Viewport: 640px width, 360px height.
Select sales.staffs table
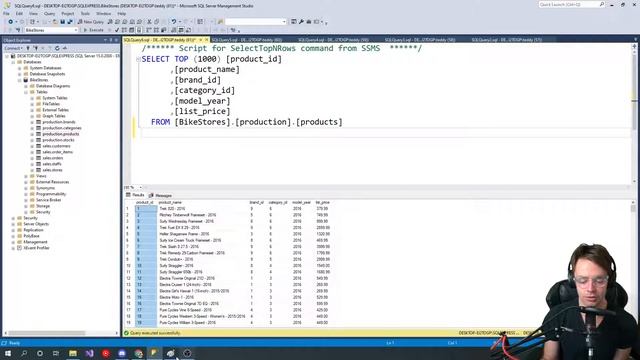tap(51, 164)
